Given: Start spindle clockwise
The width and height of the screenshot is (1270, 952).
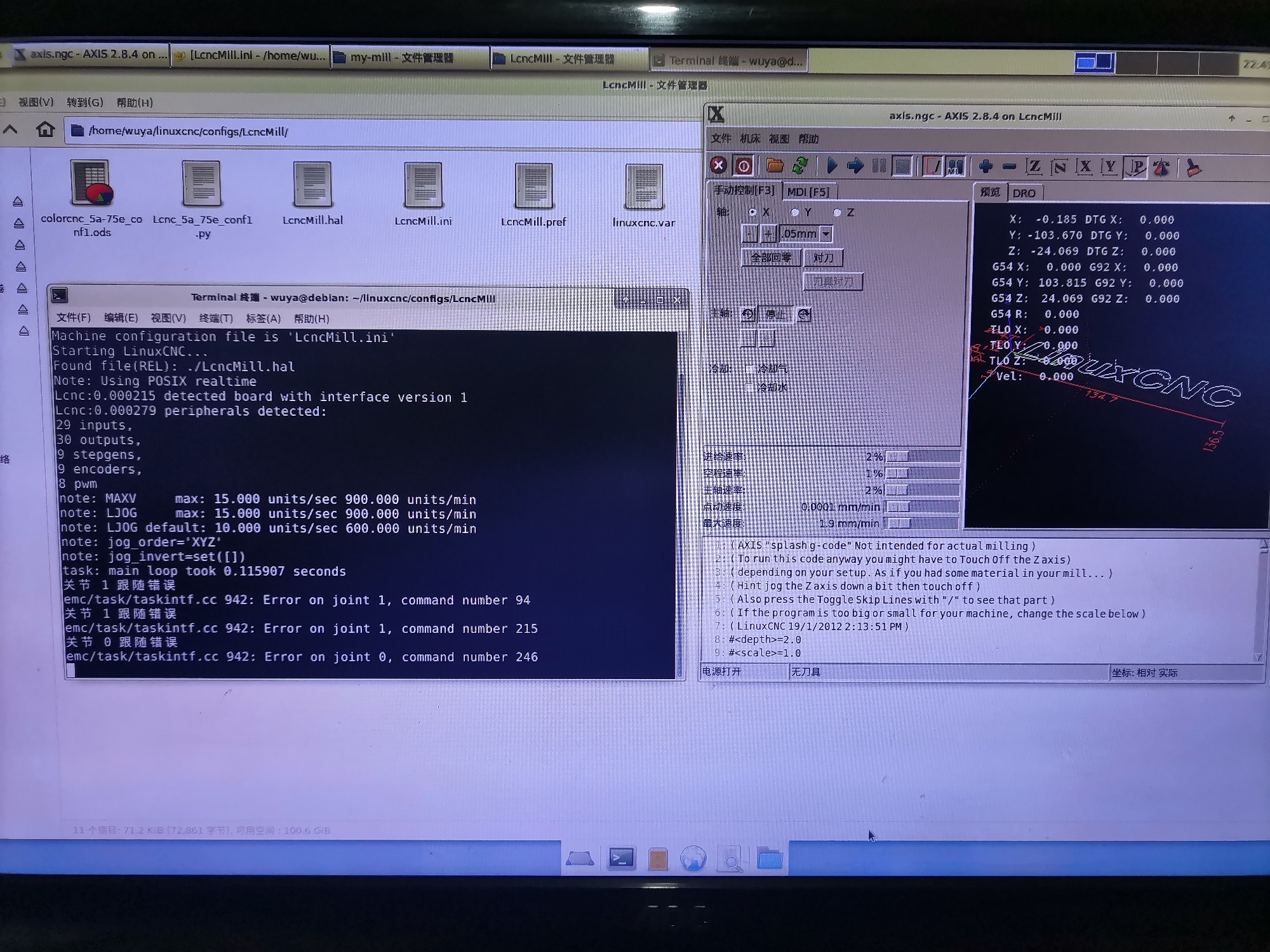Looking at the screenshot, I should pyautogui.click(x=804, y=314).
